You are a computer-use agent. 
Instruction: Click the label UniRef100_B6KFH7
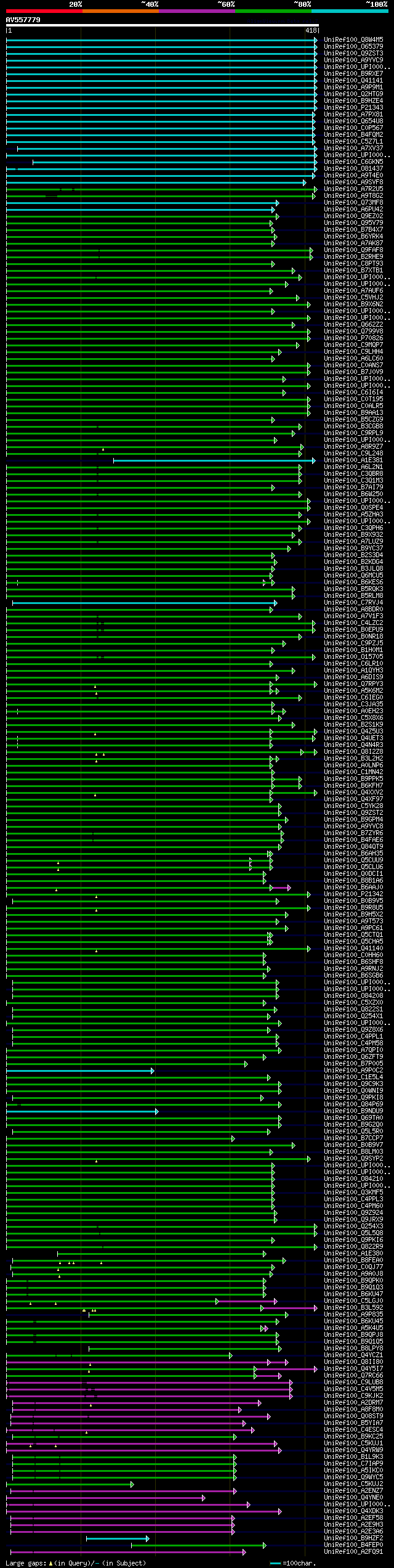pyautogui.click(x=353, y=785)
